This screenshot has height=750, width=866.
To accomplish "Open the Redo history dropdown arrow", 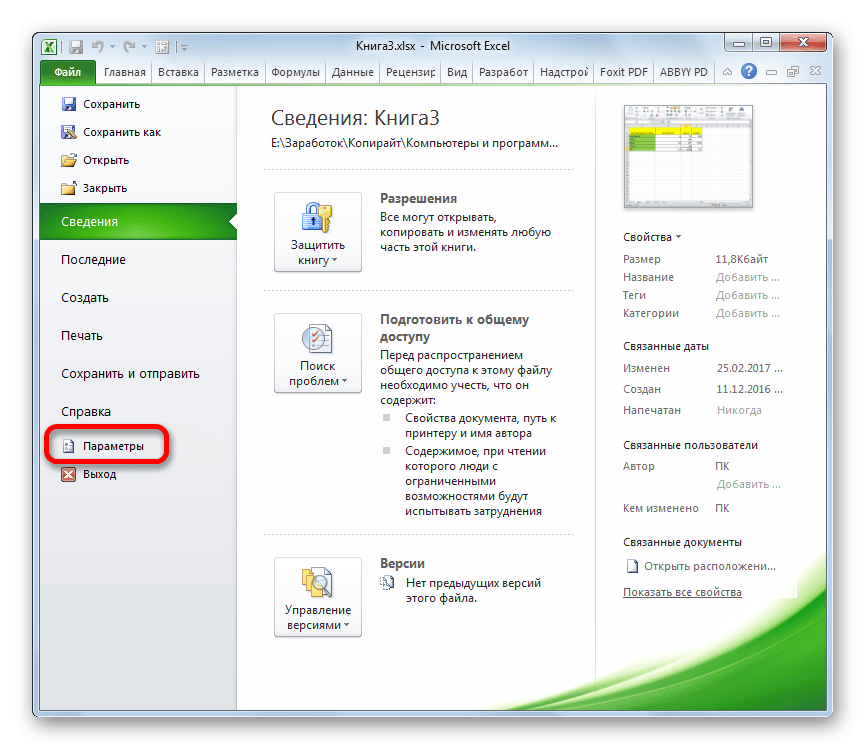I will coord(144,47).
